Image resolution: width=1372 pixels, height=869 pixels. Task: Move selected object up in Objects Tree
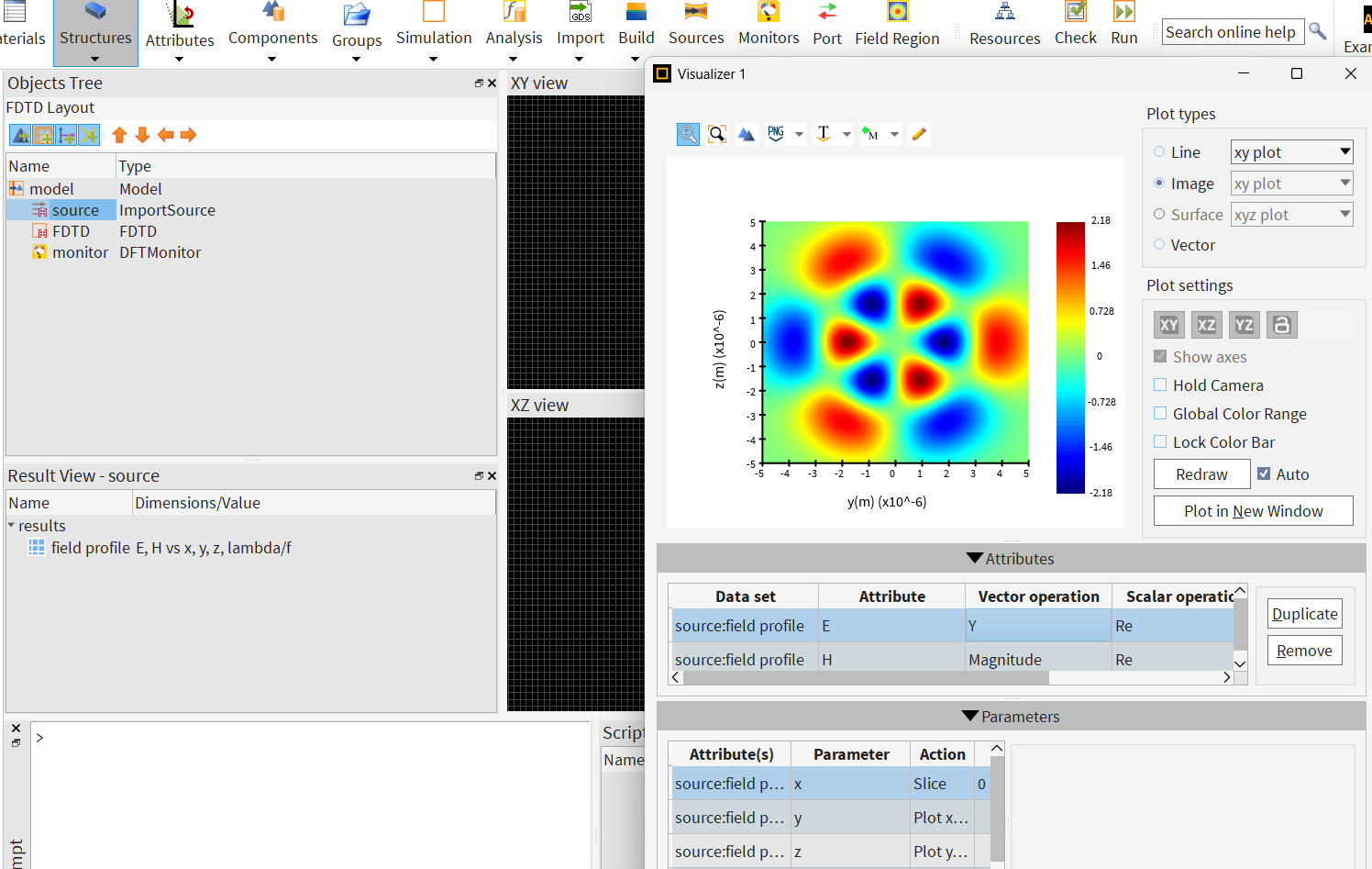coord(119,135)
